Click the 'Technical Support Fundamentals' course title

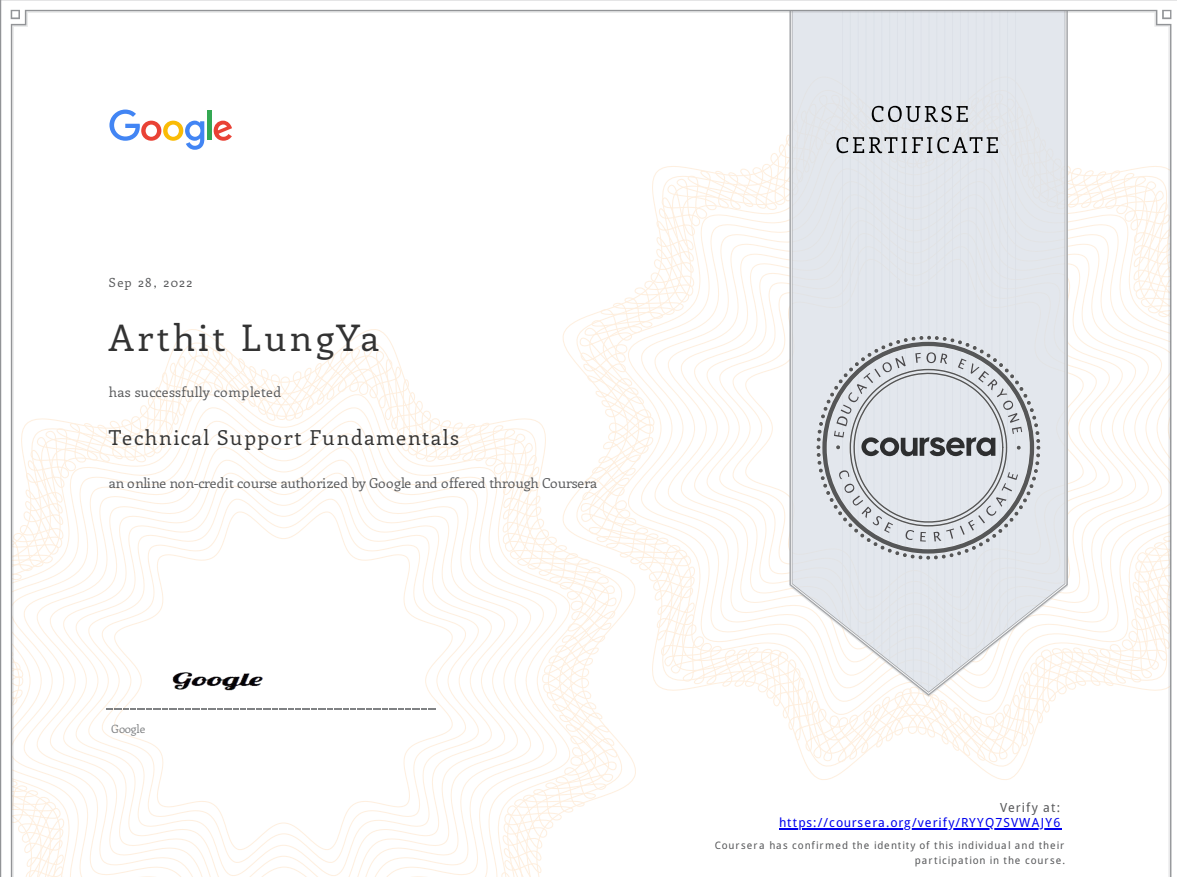point(284,438)
